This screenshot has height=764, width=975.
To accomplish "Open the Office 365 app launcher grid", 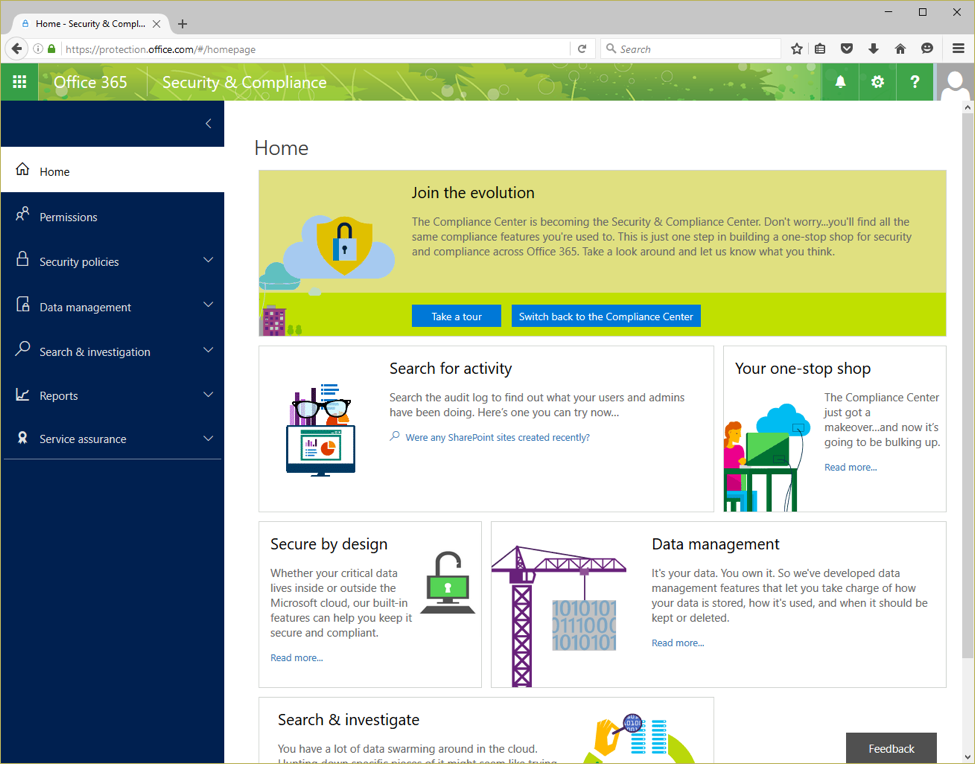I will tap(19, 82).
